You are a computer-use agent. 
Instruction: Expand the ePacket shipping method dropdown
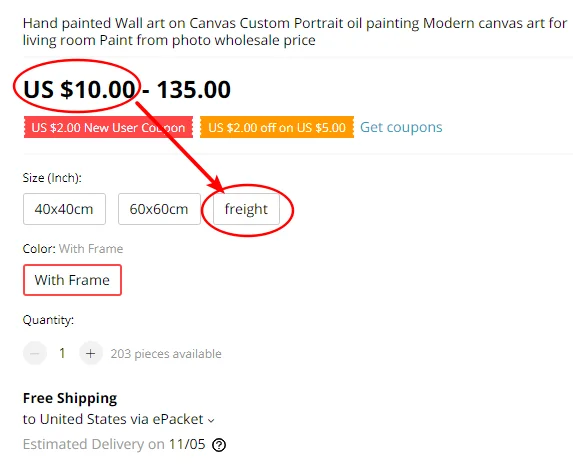pos(211,421)
